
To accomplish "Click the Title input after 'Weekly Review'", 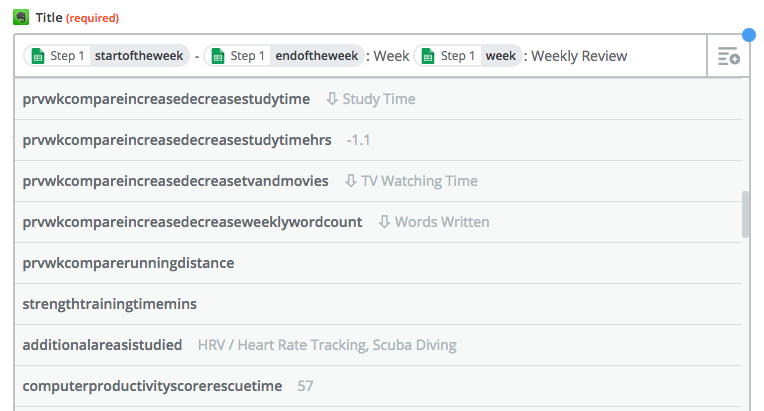I will (x=665, y=57).
